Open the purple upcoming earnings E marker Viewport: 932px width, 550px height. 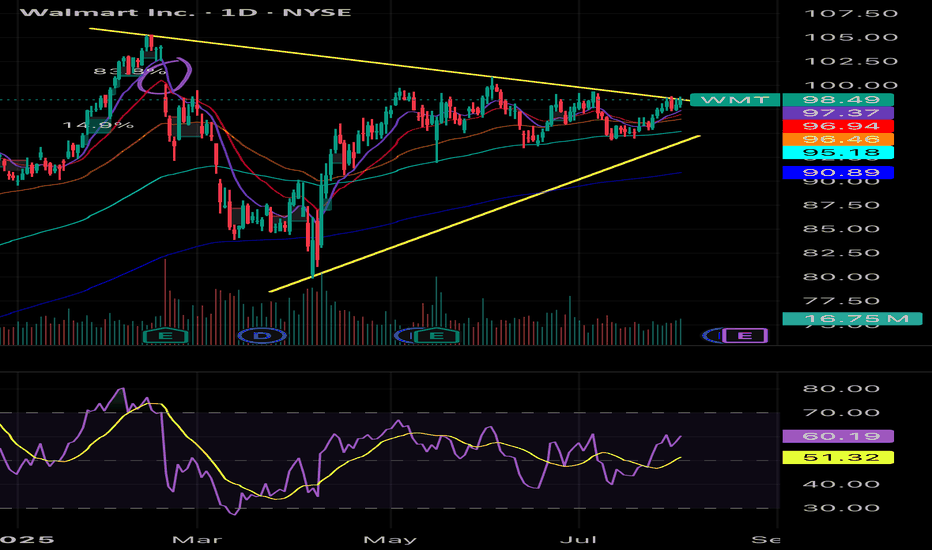(744, 336)
